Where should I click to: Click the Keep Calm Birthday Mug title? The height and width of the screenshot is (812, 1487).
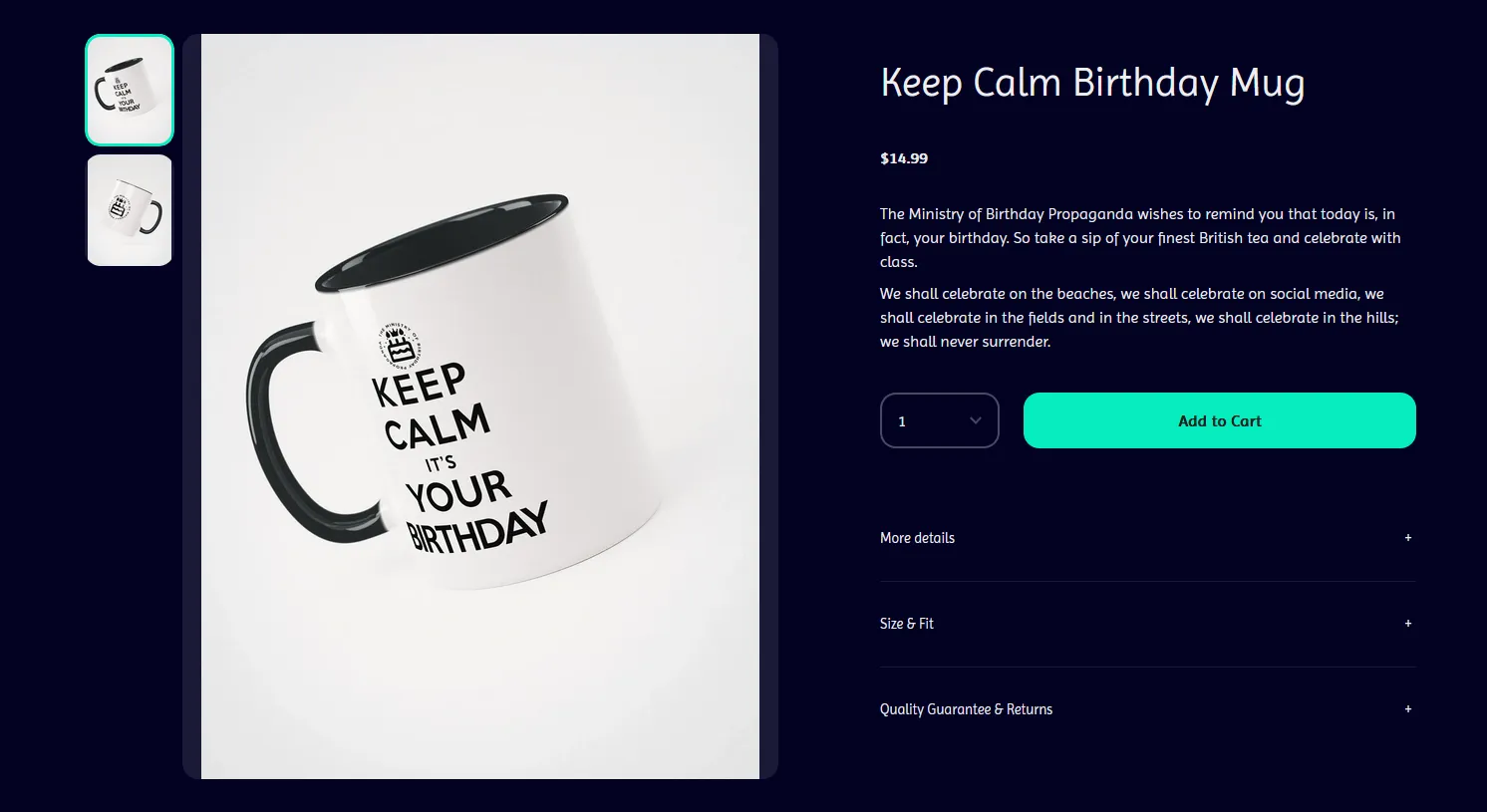[1092, 83]
